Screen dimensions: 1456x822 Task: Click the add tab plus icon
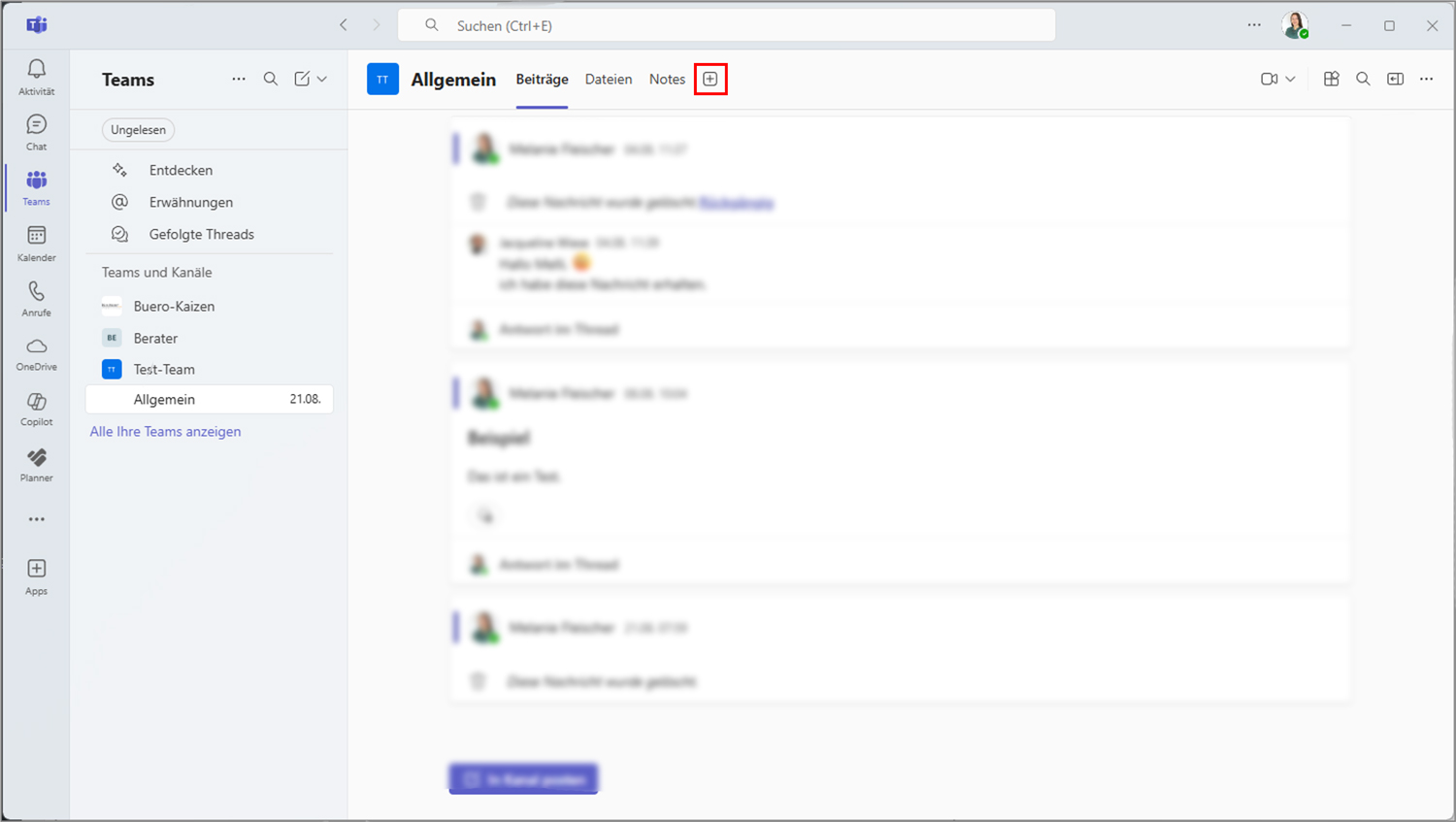tap(711, 80)
